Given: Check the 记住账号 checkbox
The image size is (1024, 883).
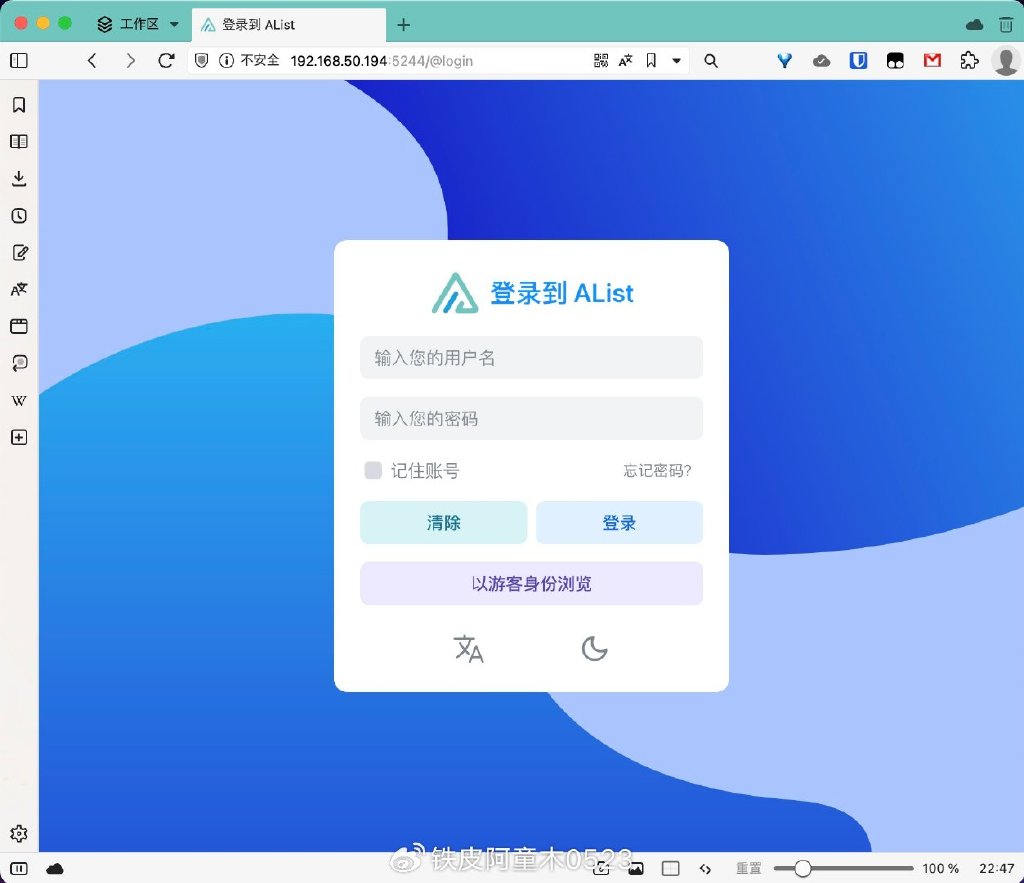Looking at the screenshot, I should (x=372, y=470).
